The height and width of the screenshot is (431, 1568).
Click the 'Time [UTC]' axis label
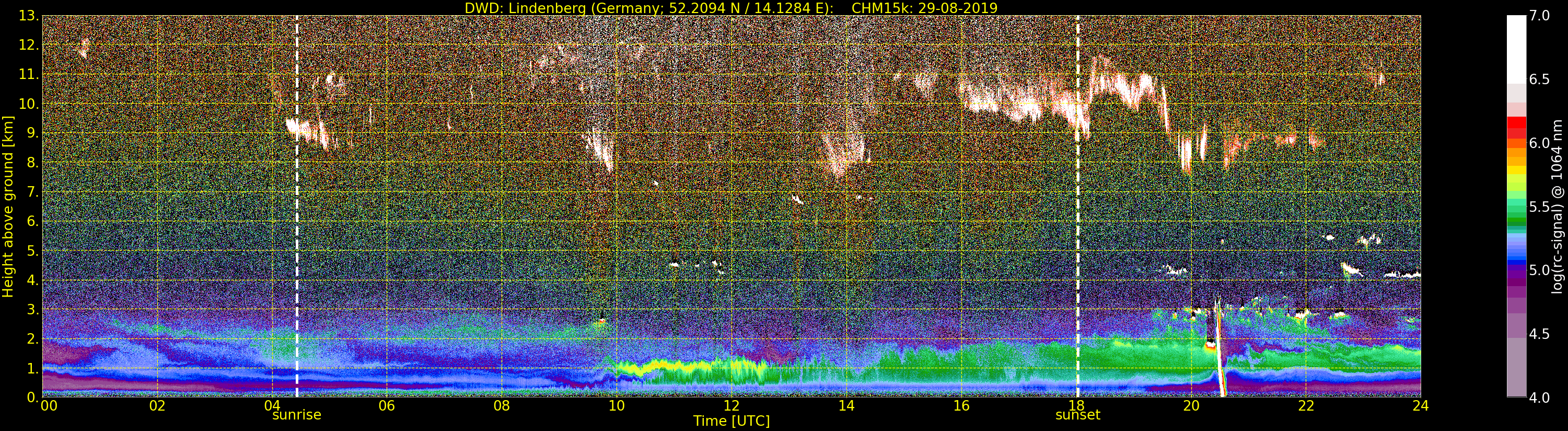[x=731, y=421]
